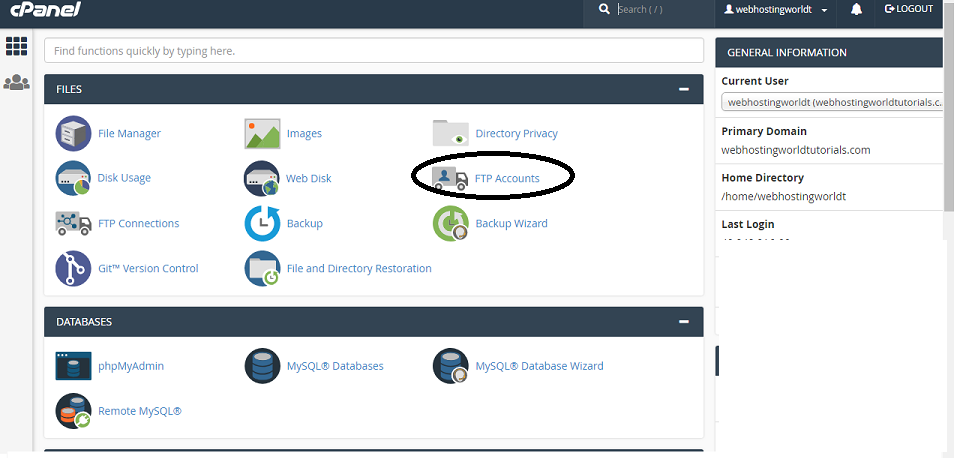Click the Directory Privacy link
The height and width of the screenshot is (458, 954).
[517, 133]
